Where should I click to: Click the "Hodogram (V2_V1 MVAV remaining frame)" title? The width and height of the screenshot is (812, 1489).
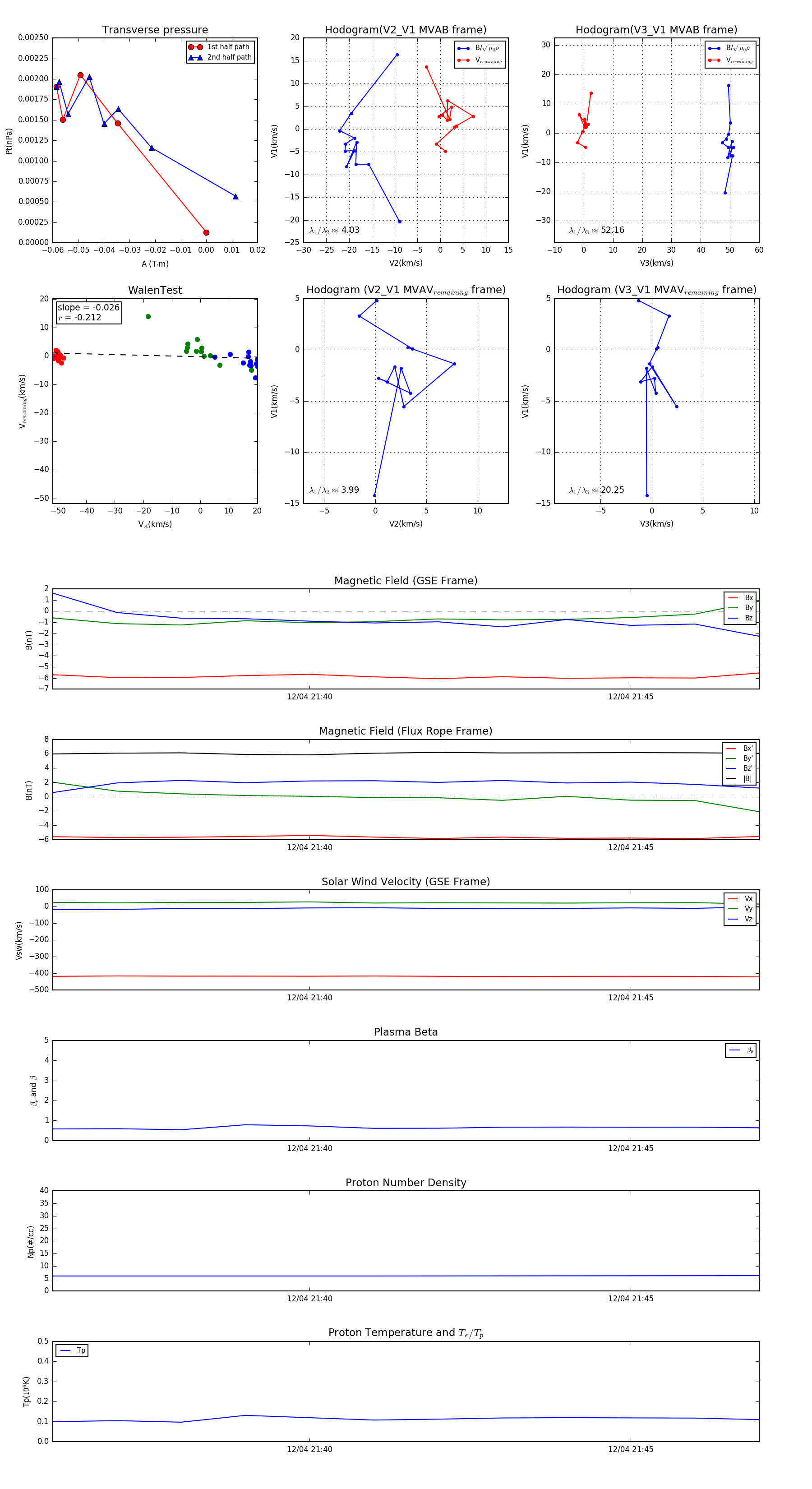click(406, 290)
